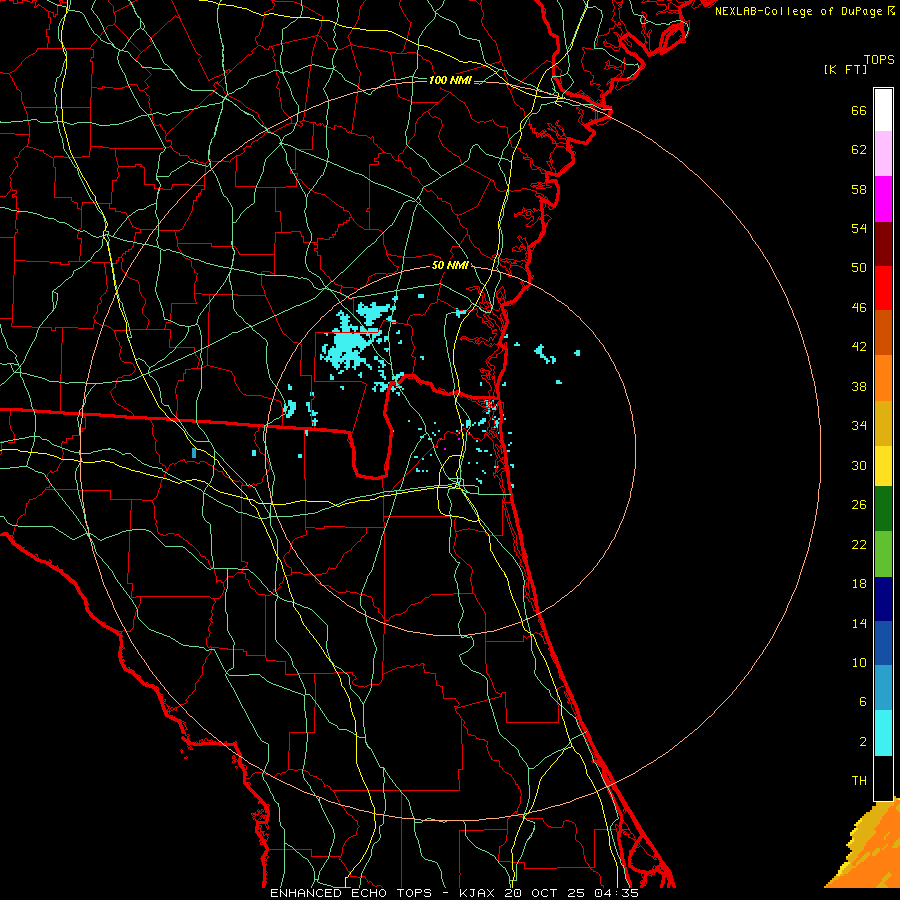Click the light blue legend swatch

[883, 688]
